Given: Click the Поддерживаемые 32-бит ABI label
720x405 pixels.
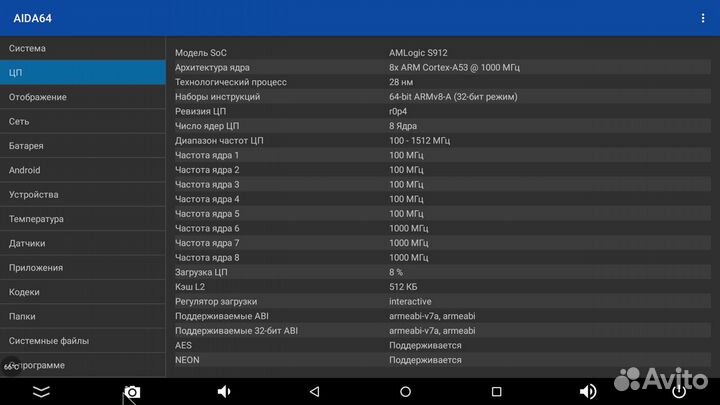Looking at the screenshot, I should point(236,331).
